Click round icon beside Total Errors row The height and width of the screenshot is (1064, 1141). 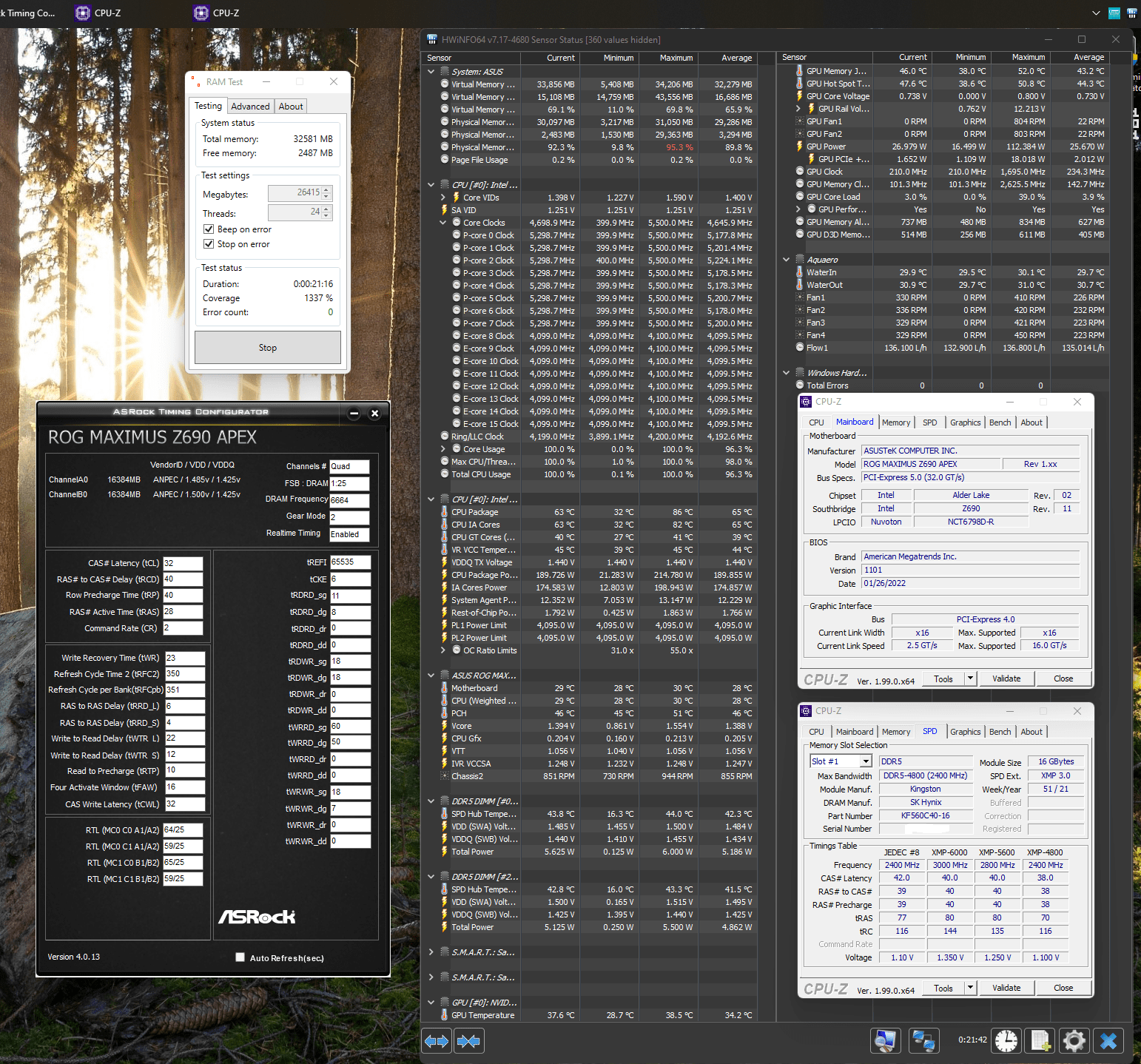click(x=799, y=385)
